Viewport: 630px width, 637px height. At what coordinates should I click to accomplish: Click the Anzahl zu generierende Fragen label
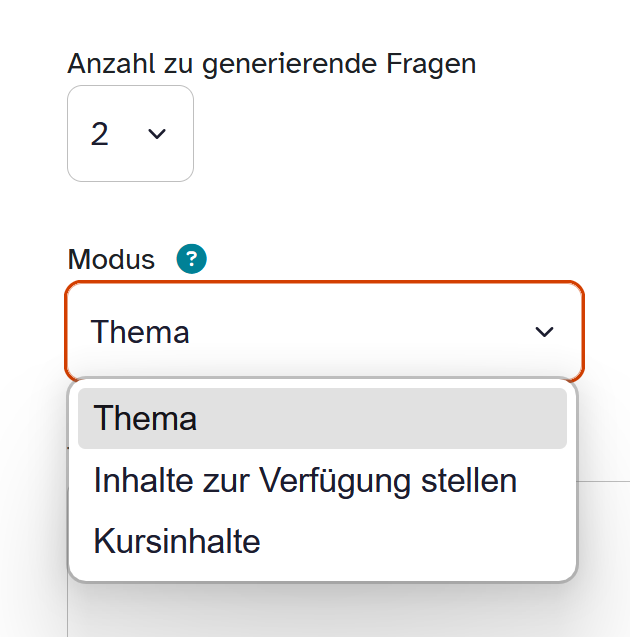click(271, 64)
